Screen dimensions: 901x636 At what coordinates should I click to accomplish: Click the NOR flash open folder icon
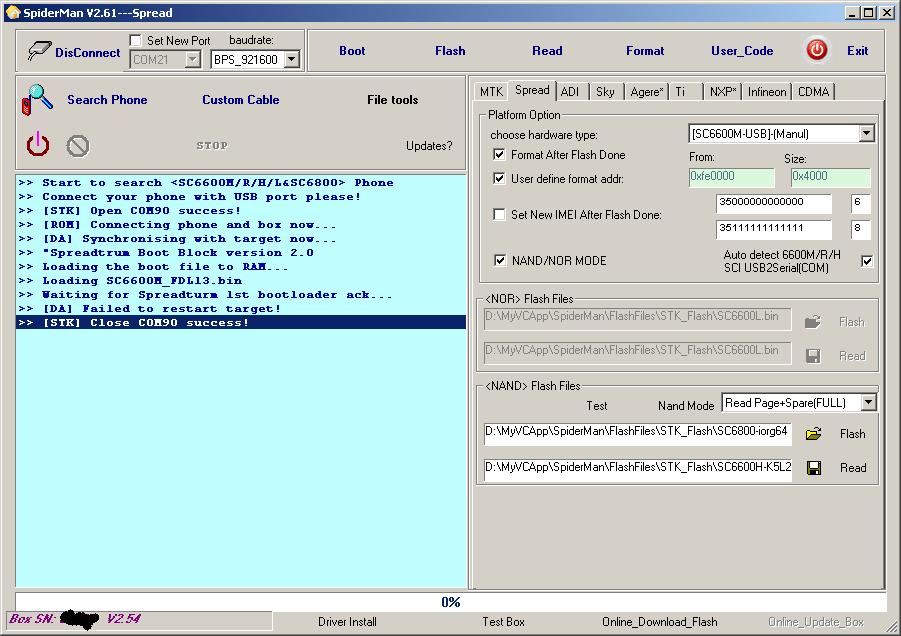tap(813, 322)
